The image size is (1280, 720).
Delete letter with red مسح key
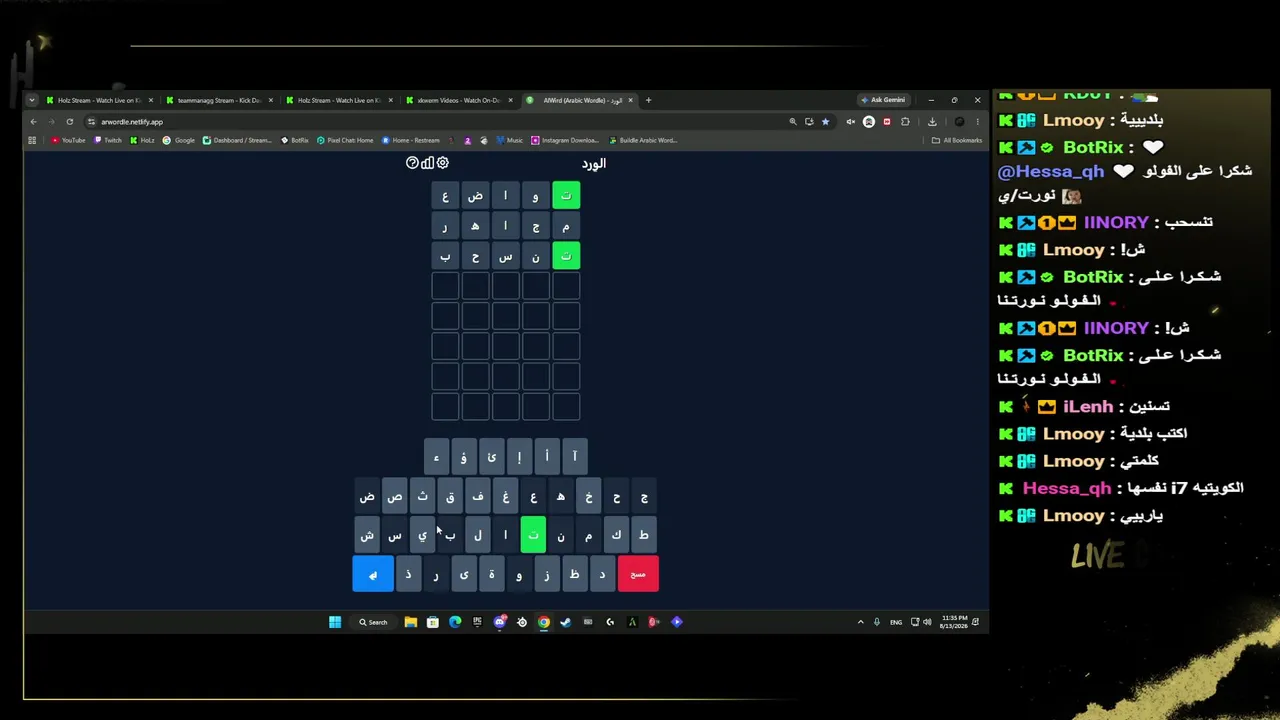[x=638, y=574]
